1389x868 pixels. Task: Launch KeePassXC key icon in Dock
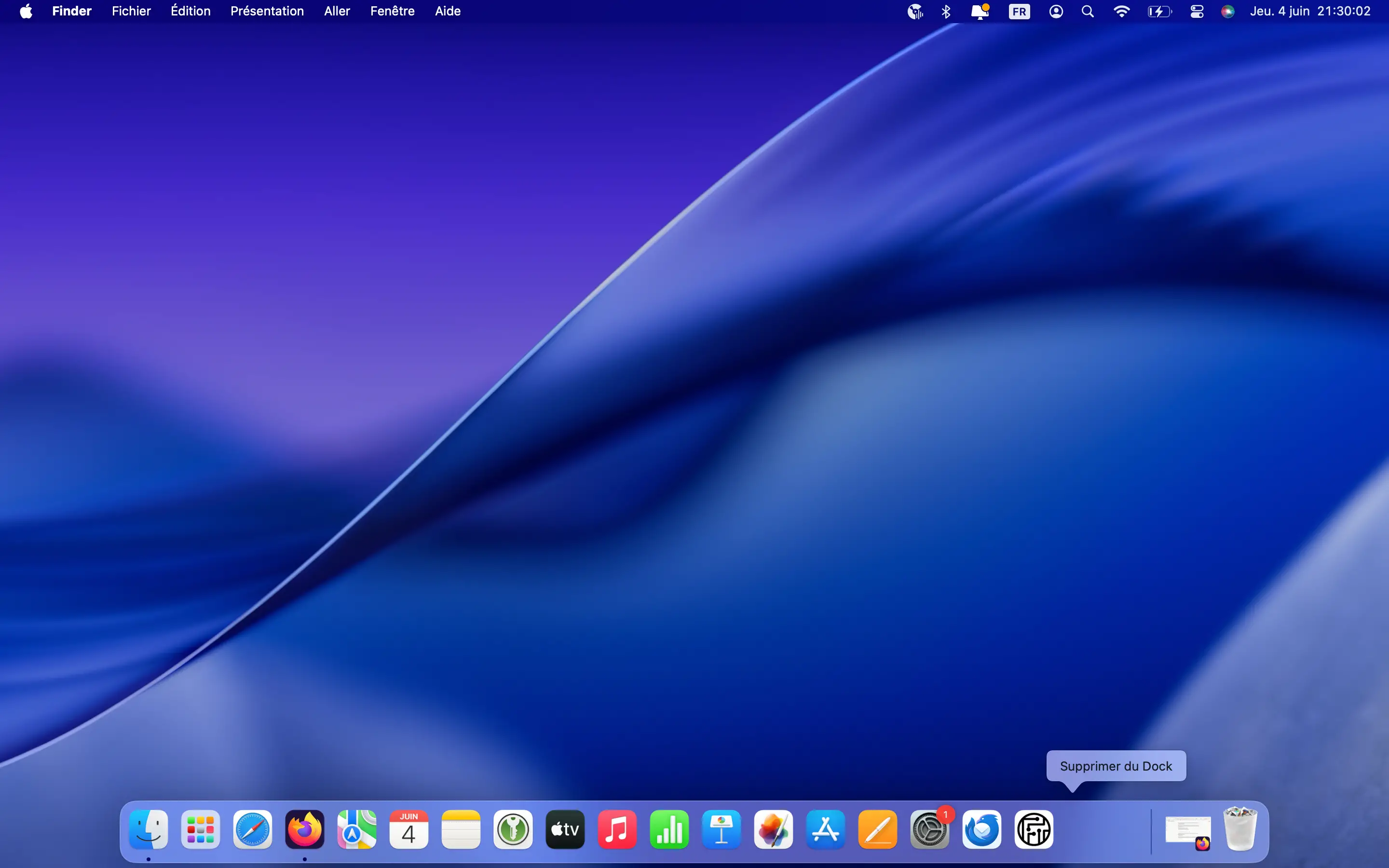(513, 829)
